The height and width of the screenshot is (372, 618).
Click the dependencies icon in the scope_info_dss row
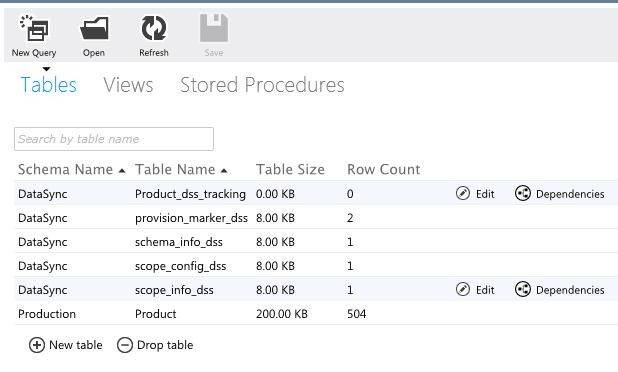523,289
